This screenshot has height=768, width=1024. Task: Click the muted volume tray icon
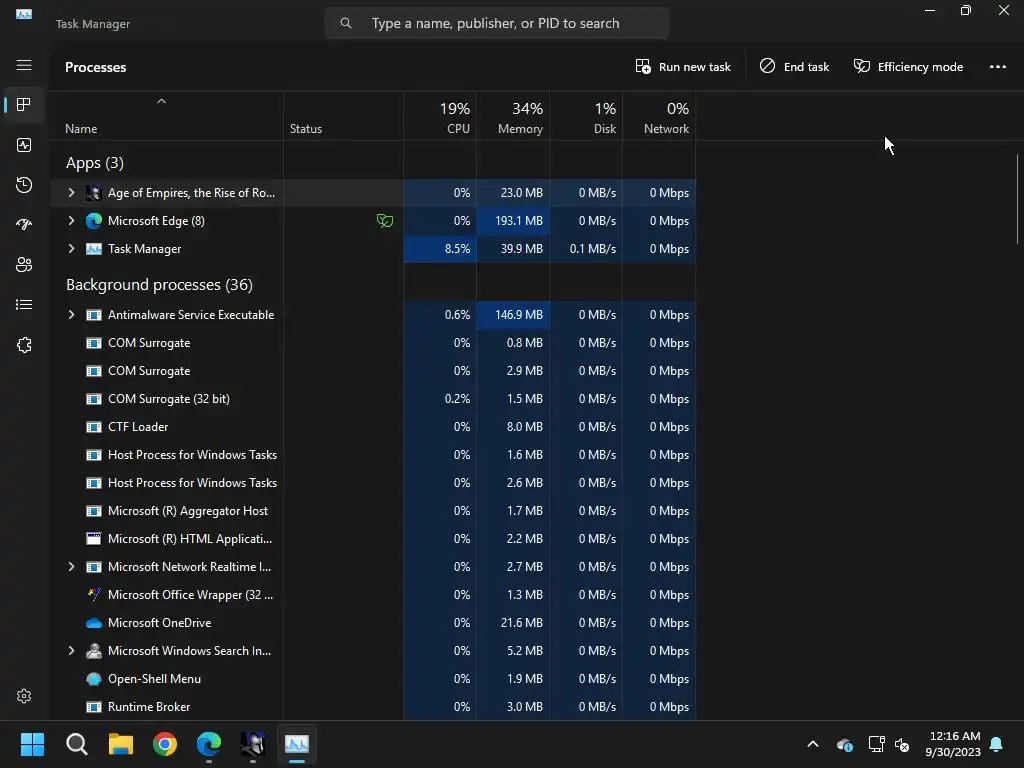pos(902,744)
